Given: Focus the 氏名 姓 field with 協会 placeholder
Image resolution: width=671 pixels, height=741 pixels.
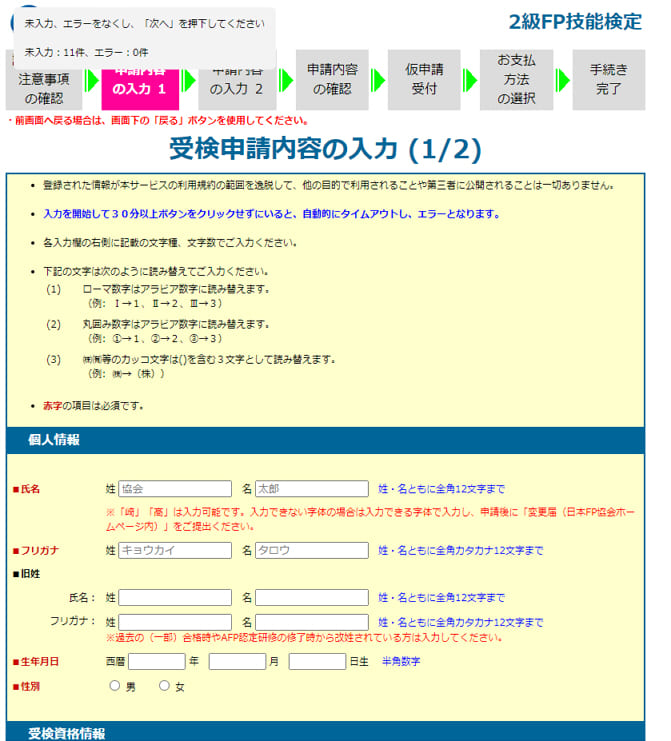Looking at the screenshot, I should (x=174, y=489).
